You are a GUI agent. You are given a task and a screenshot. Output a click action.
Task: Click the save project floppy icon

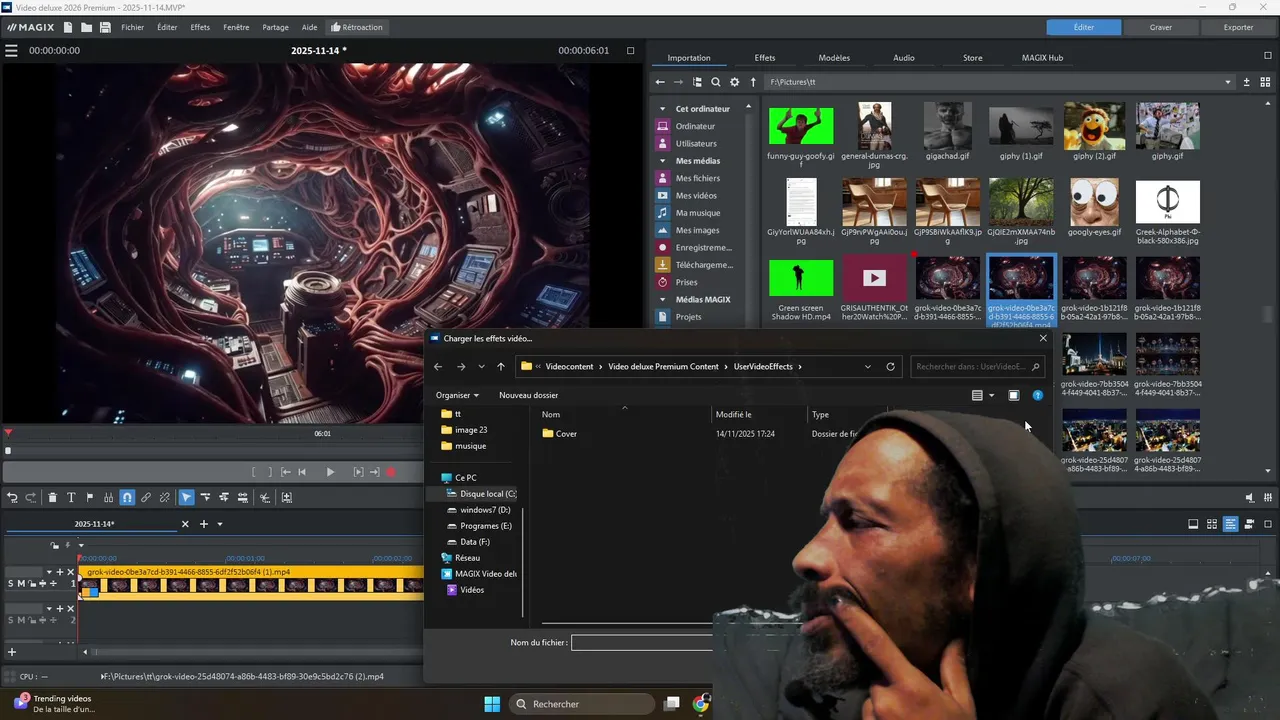tap(105, 27)
